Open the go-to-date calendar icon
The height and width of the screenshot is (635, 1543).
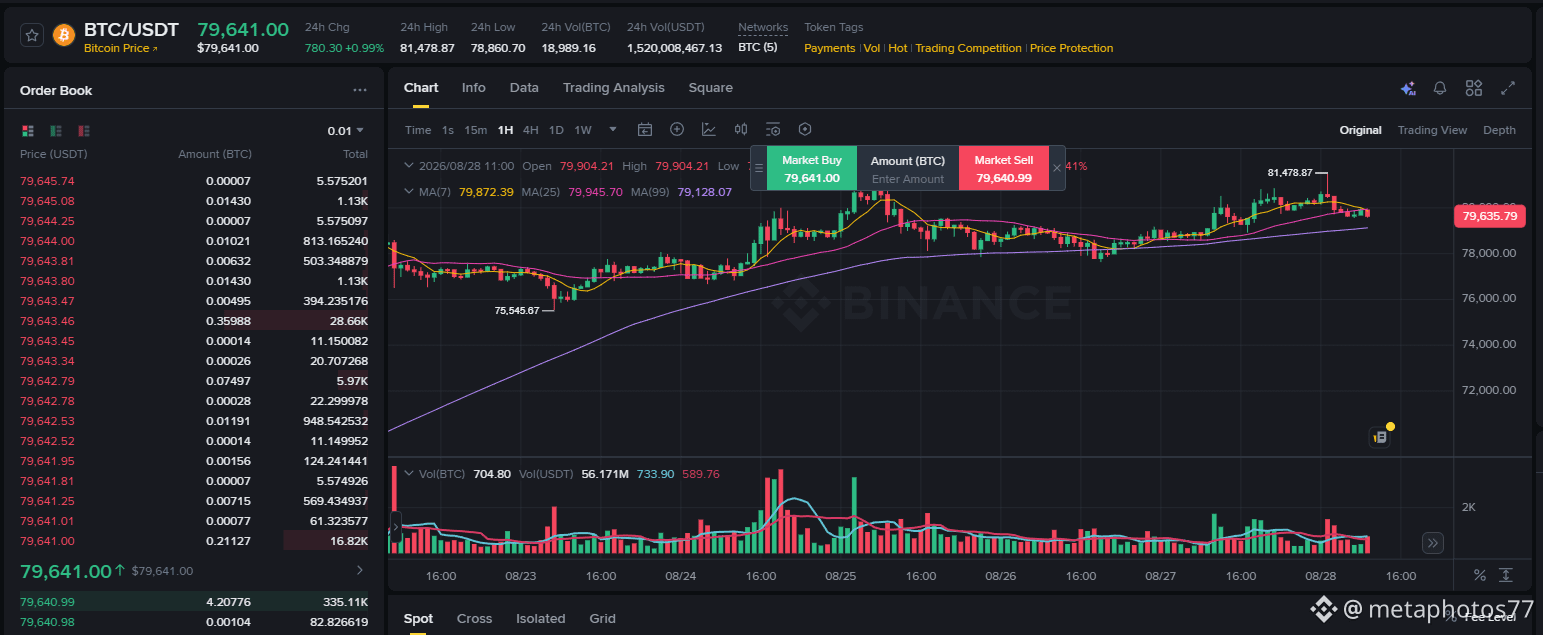point(645,129)
